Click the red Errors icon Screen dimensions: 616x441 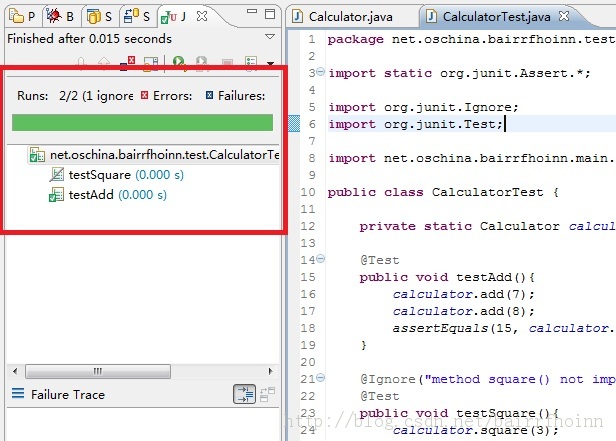[x=145, y=95]
